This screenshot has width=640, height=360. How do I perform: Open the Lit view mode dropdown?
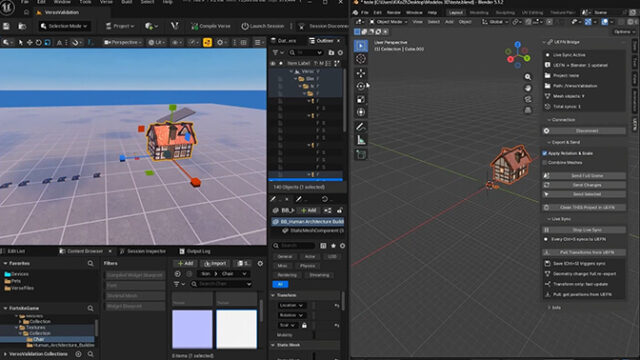[x=157, y=42]
